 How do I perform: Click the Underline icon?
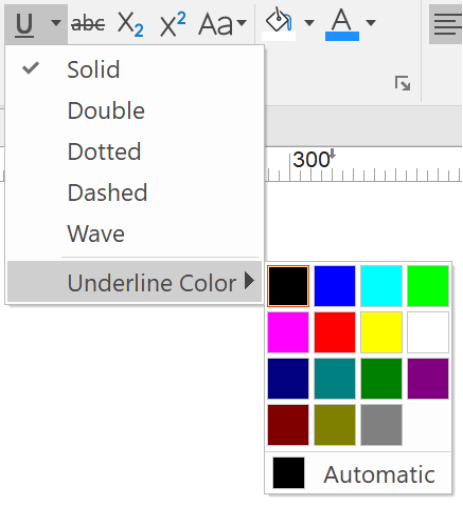(x=25, y=25)
